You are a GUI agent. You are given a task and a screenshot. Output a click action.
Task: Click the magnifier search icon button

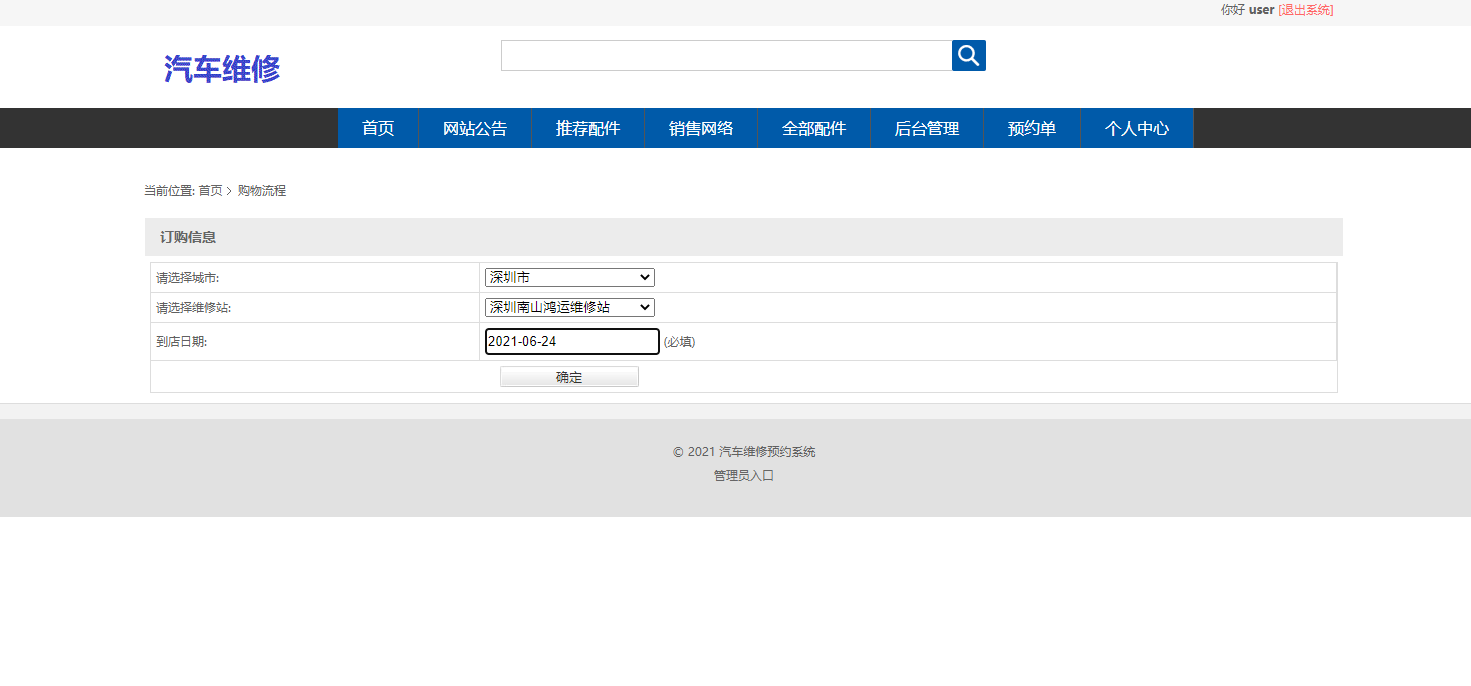point(968,56)
